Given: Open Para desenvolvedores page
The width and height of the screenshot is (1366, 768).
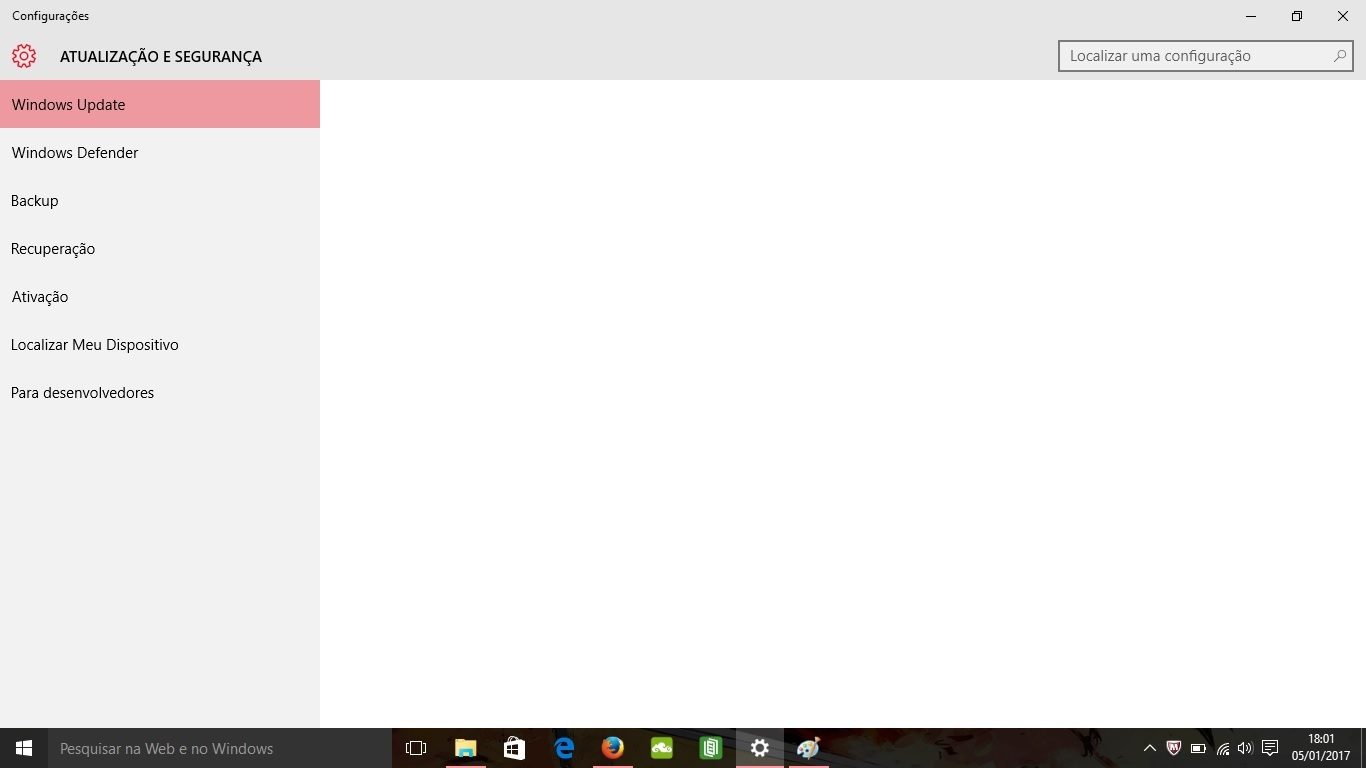Looking at the screenshot, I should tap(160, 392).
